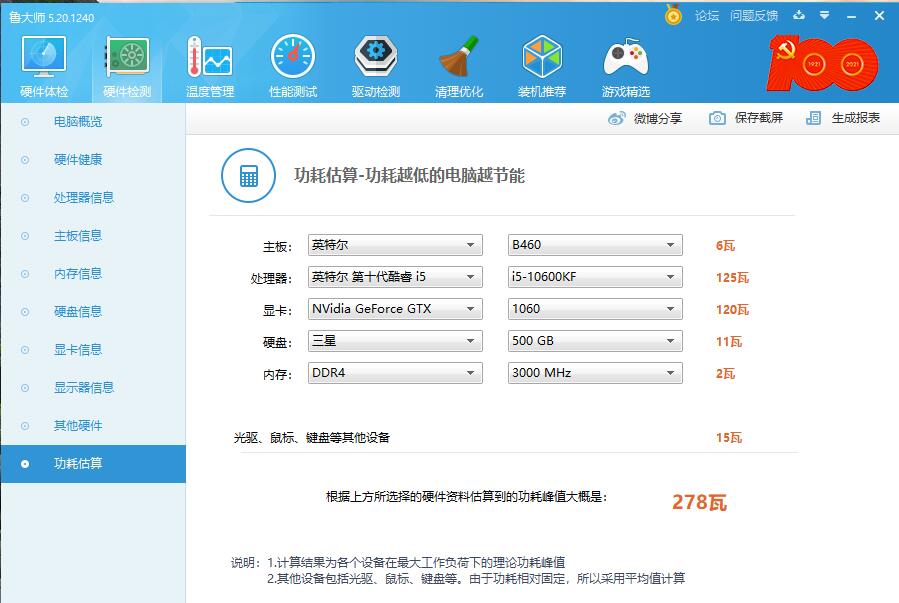View 装机推荐 build recommendations
Image resolution: width=899 pixels, height=603 pixels.
(541, 65)
